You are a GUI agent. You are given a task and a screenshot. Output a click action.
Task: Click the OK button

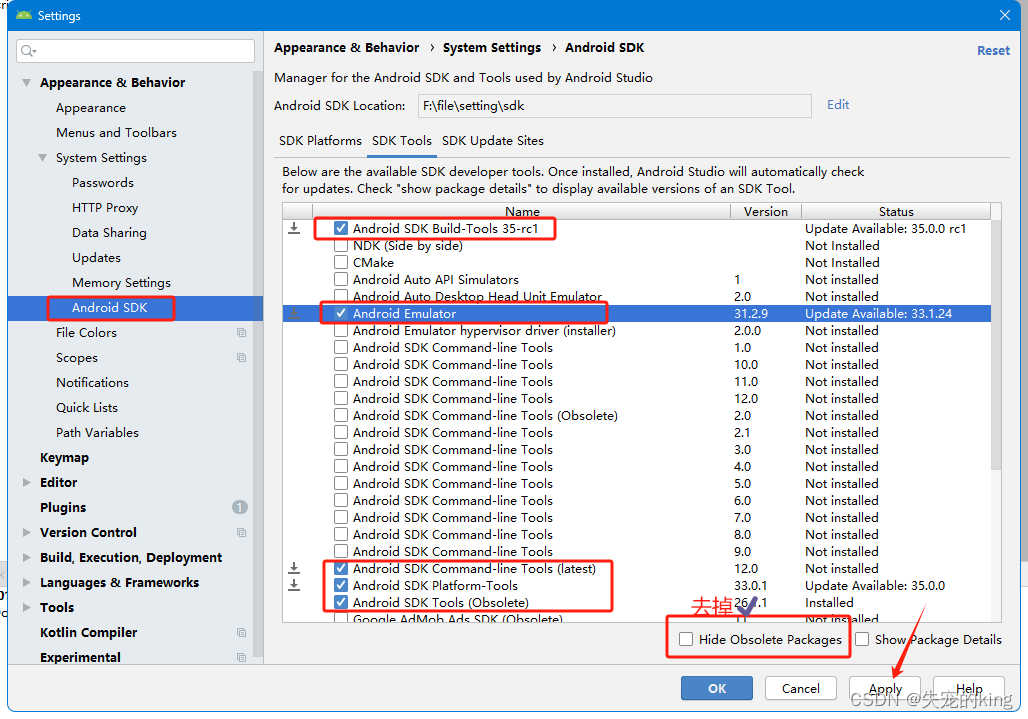tap(717, 688)
